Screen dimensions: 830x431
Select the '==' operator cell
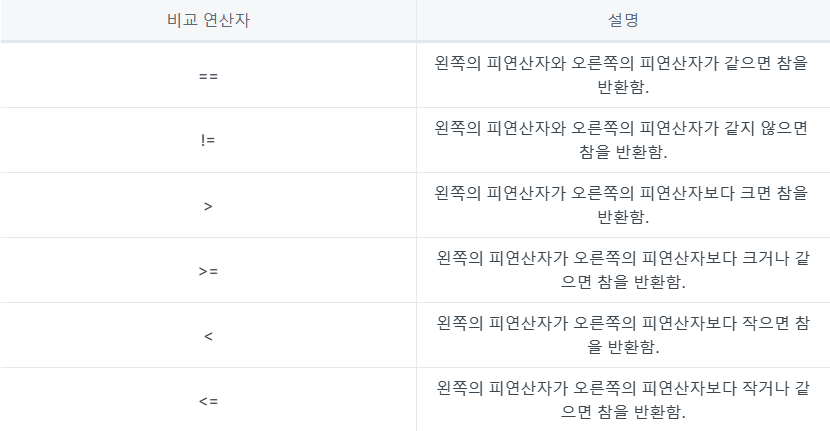pyautogui.click(x=208, y=76)
